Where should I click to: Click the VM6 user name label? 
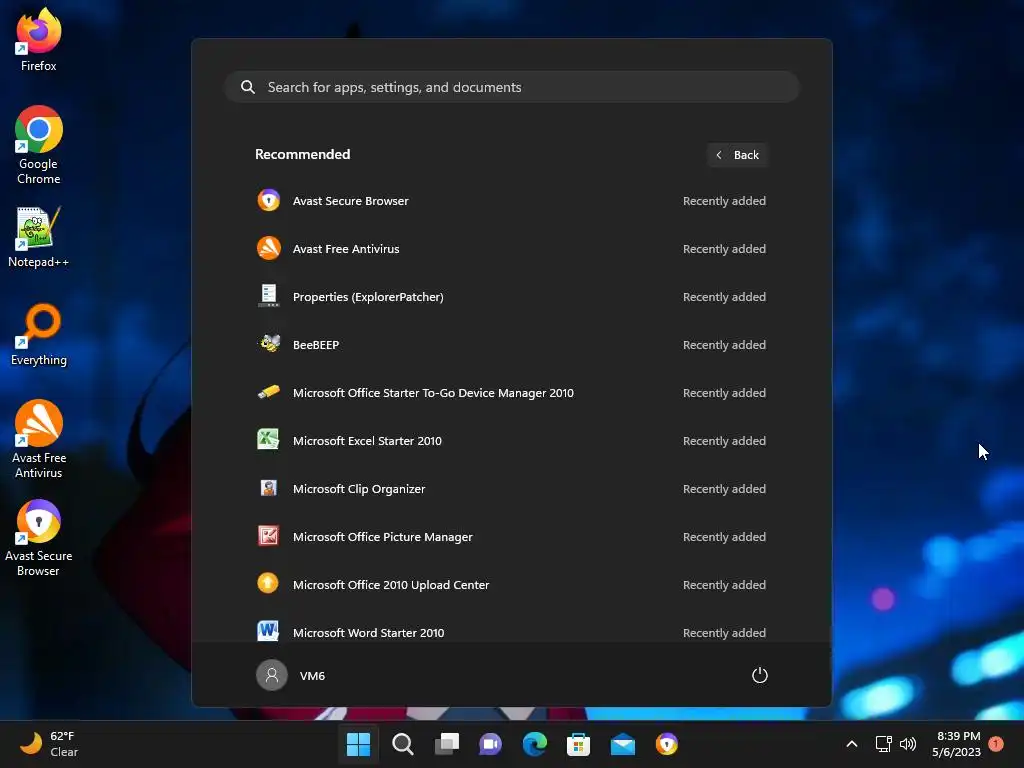pyautogui.click(x=312, y=676)
